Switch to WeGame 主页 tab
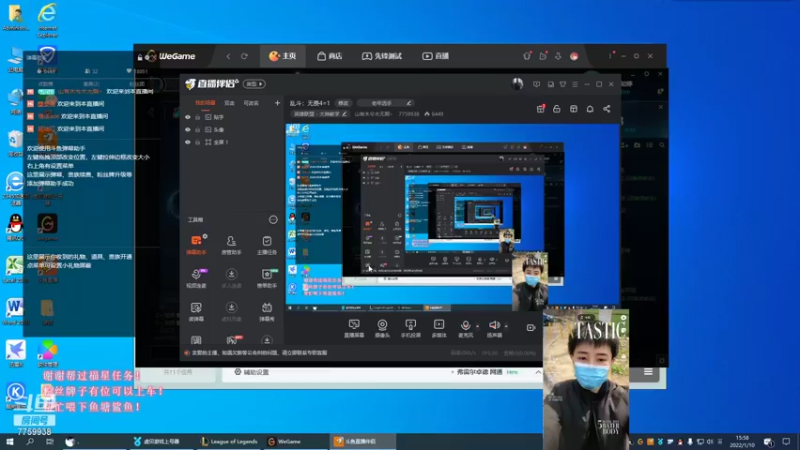This screenshot has width=800, height=450. [283, 56]
